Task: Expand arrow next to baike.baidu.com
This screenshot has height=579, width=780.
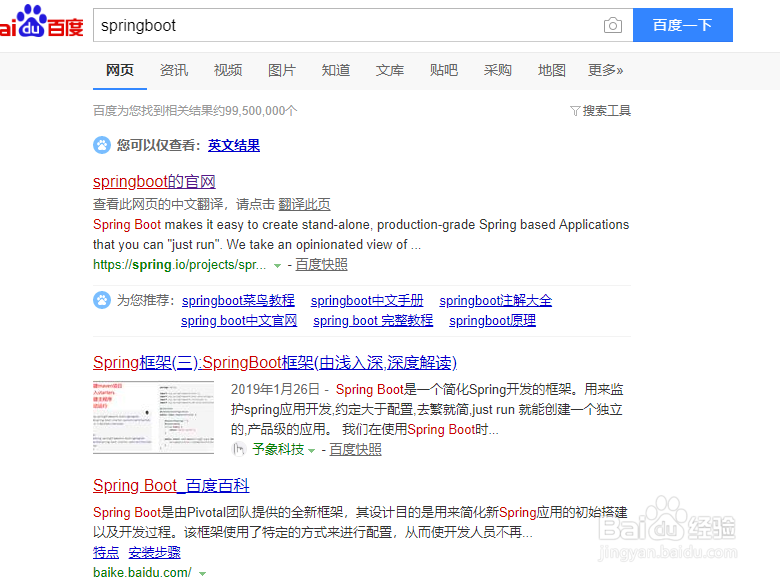Action: [202, 574]
